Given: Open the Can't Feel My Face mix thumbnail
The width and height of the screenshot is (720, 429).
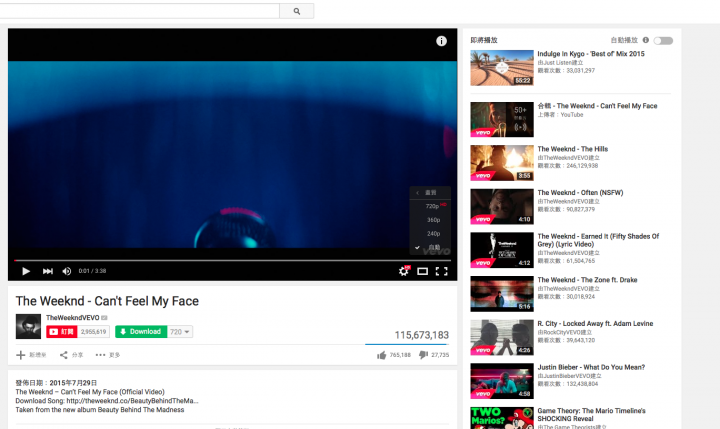Looking at the screenshot, I should [502, 119].
